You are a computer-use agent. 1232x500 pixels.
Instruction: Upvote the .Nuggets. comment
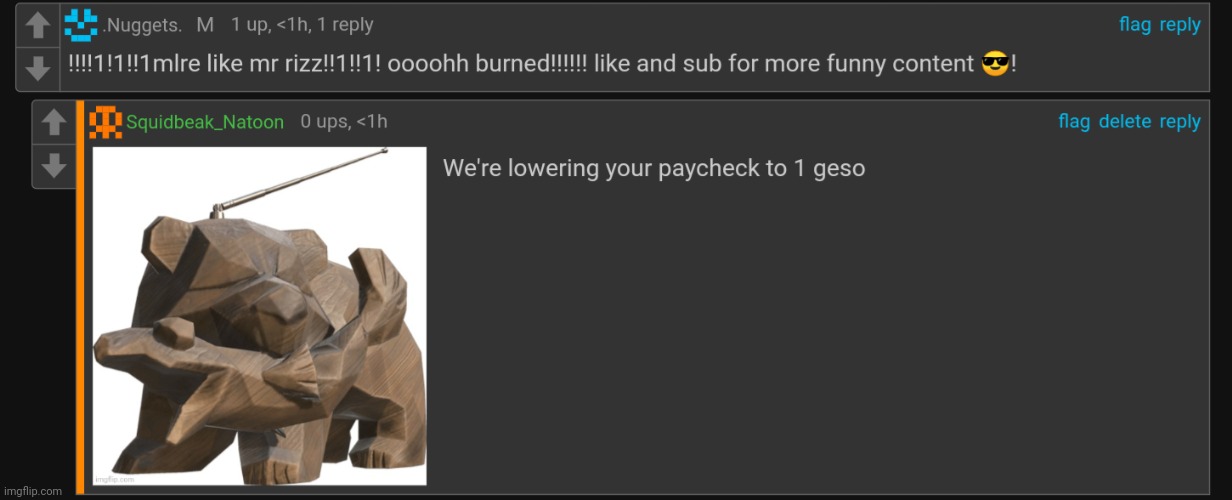[x=38, y=26]
